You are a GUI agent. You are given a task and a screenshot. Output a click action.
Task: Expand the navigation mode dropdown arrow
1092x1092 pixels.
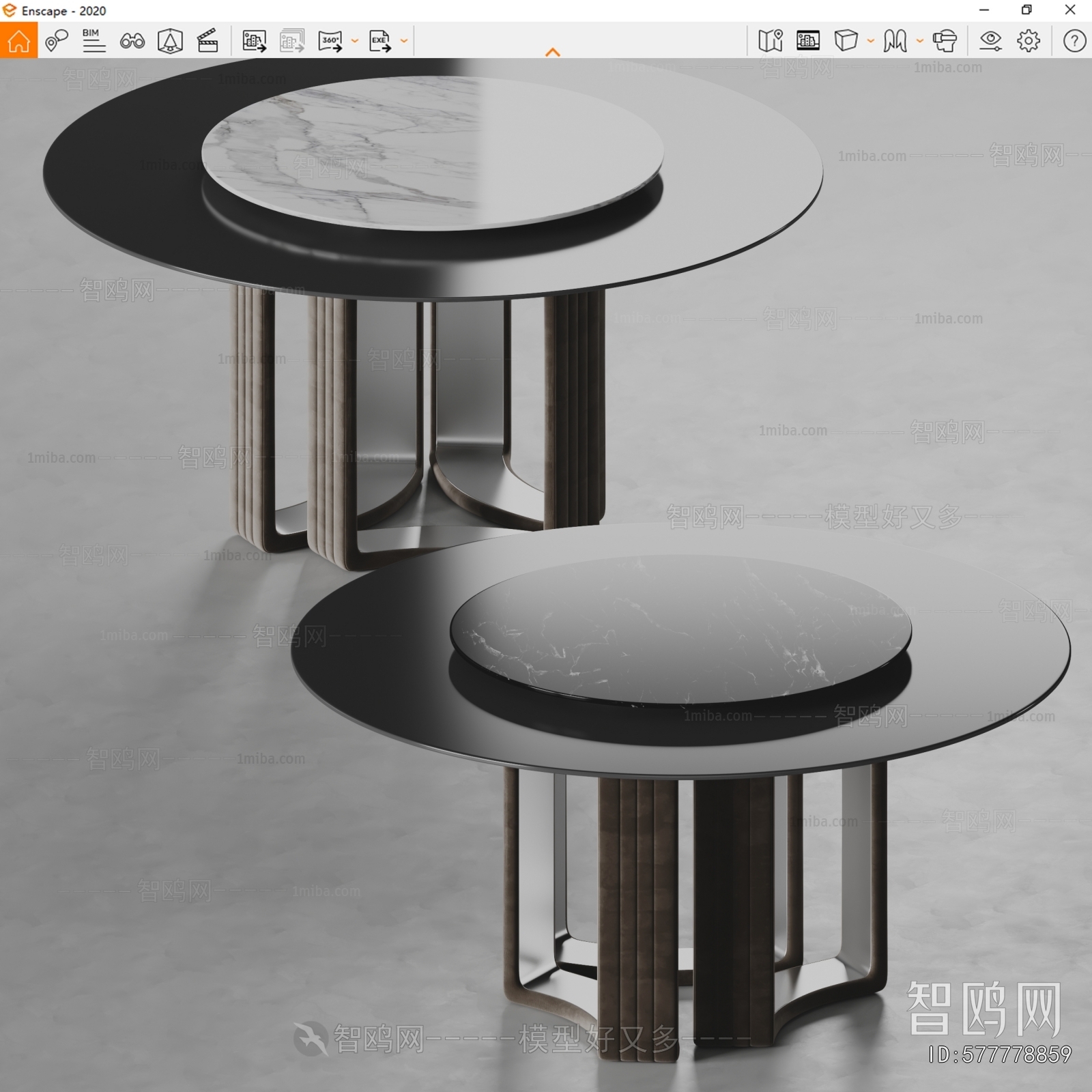pyautogui.click(x=919, y=41)
